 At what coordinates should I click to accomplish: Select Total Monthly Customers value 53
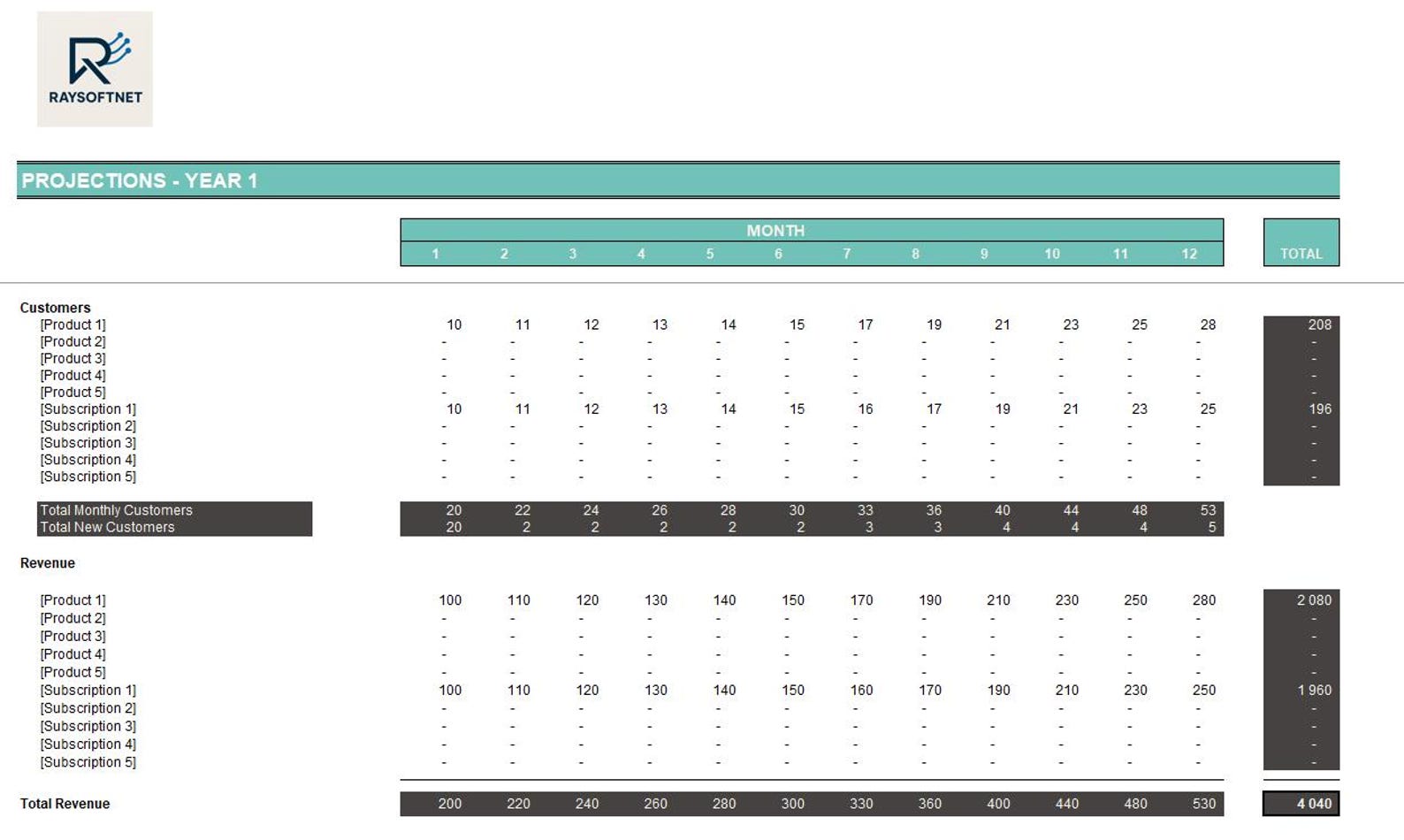click(1208, 510)
